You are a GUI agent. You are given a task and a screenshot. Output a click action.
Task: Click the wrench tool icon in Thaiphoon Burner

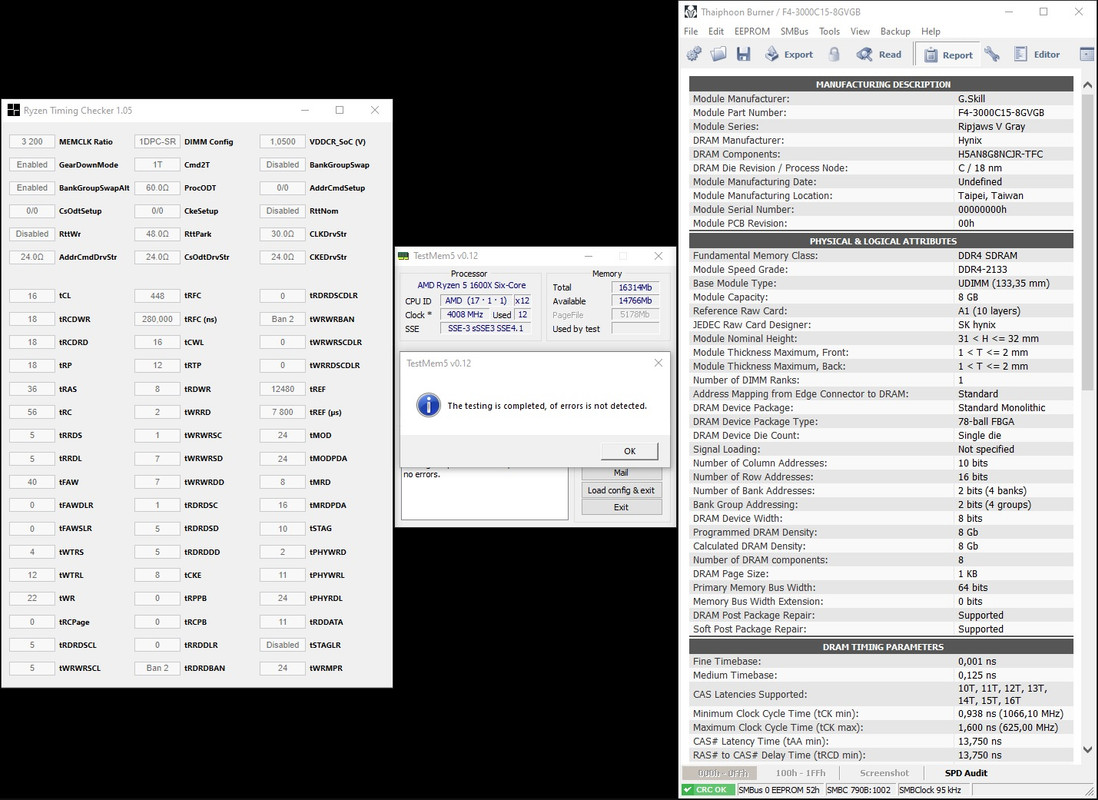(x=992, y=54)
